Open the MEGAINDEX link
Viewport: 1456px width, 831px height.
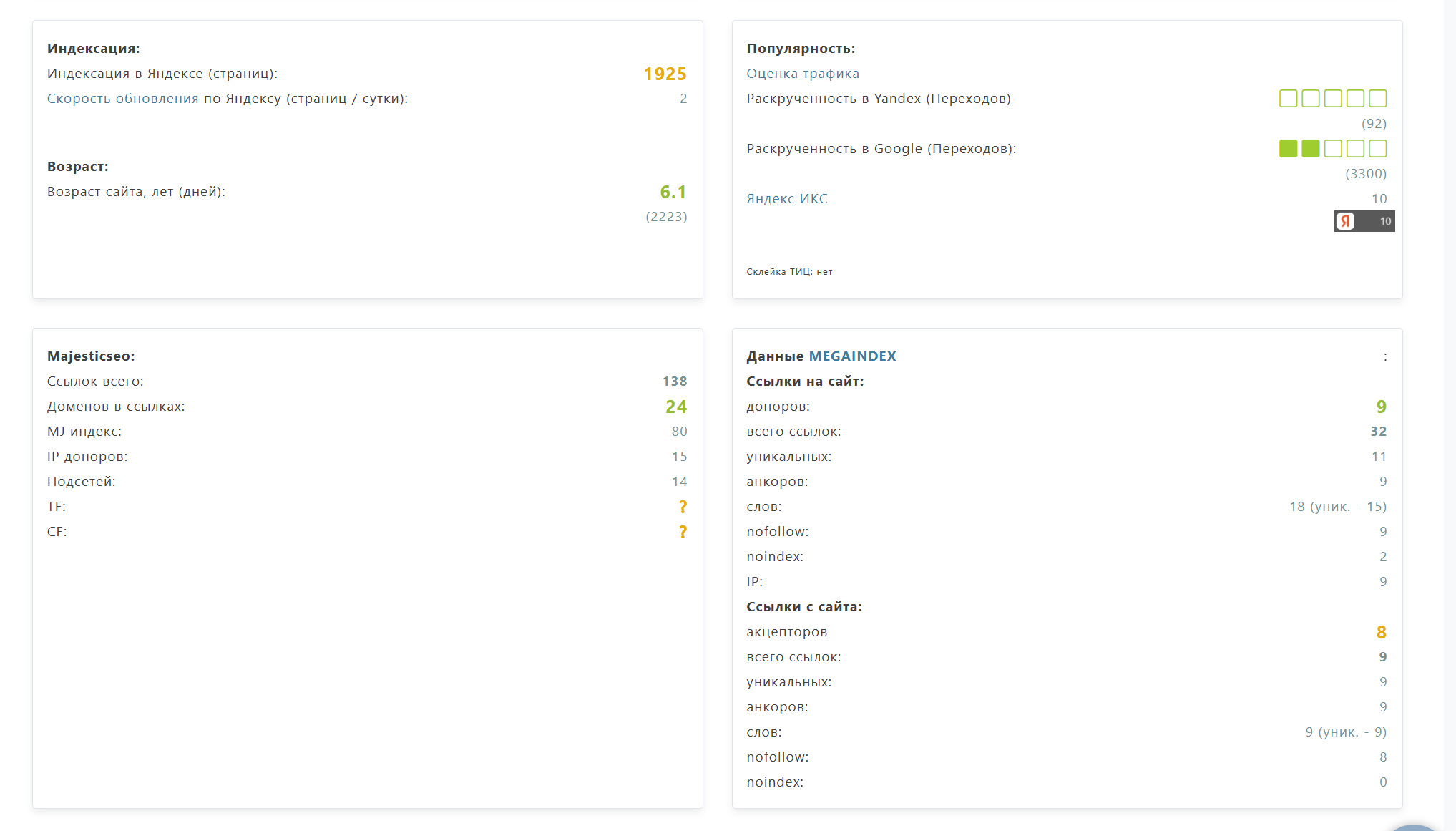point(852,356)
